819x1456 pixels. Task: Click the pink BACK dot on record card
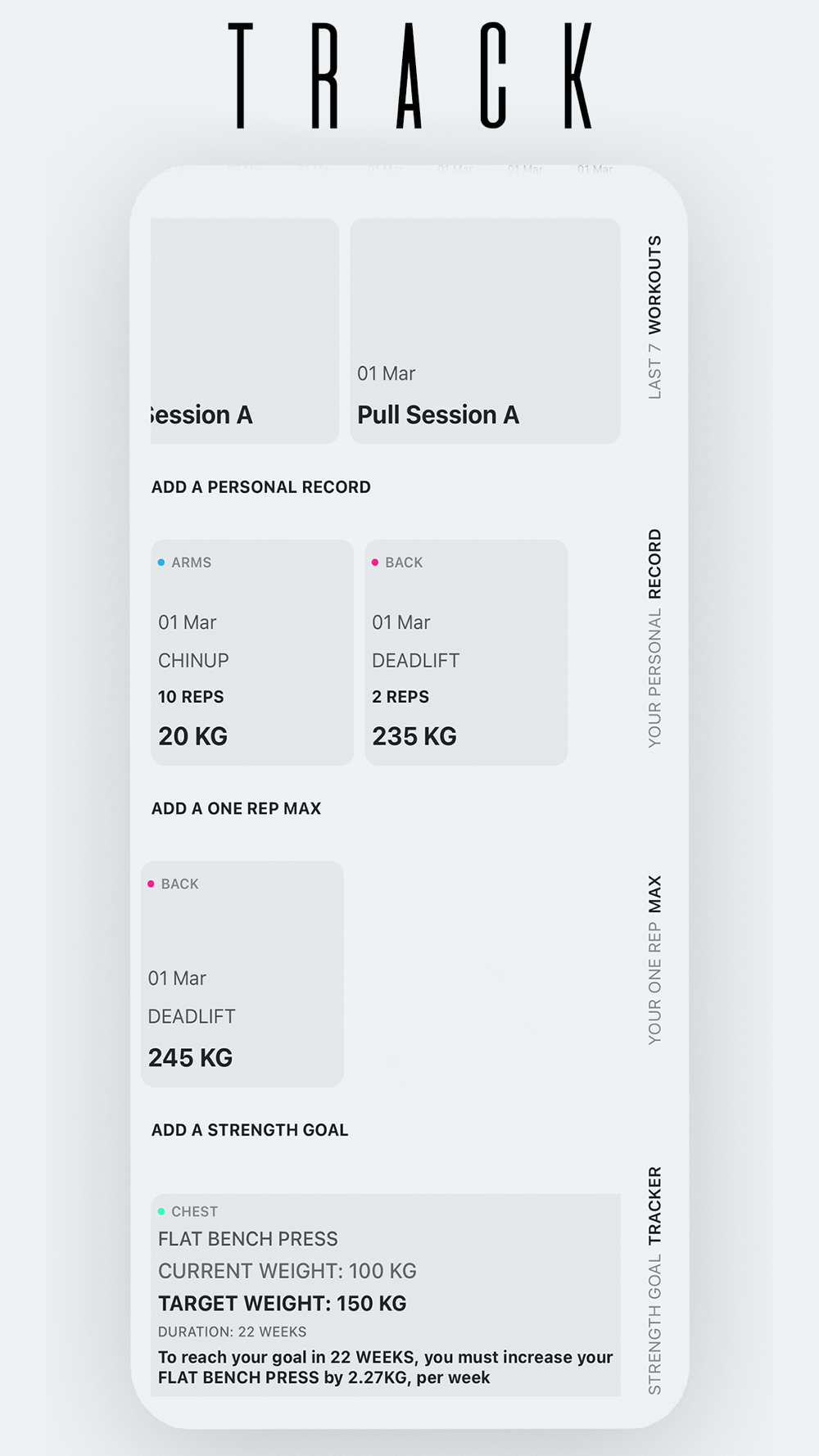375,563
